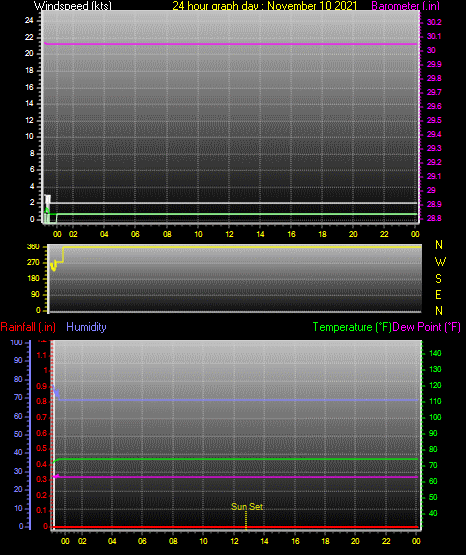The image size is (466, 555).
Task: Click the 30.1 barometer scale value
Action: 434,36
